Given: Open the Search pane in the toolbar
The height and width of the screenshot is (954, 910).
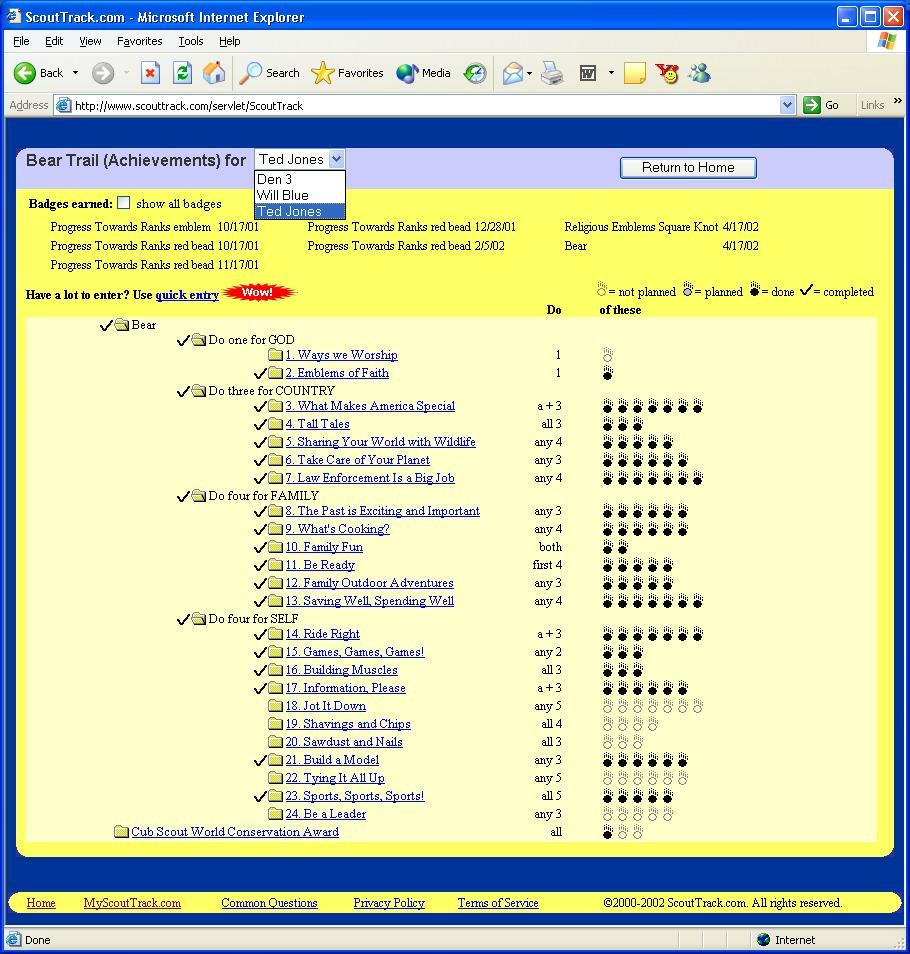Looking at the screenshot, I should click(269, 73).
